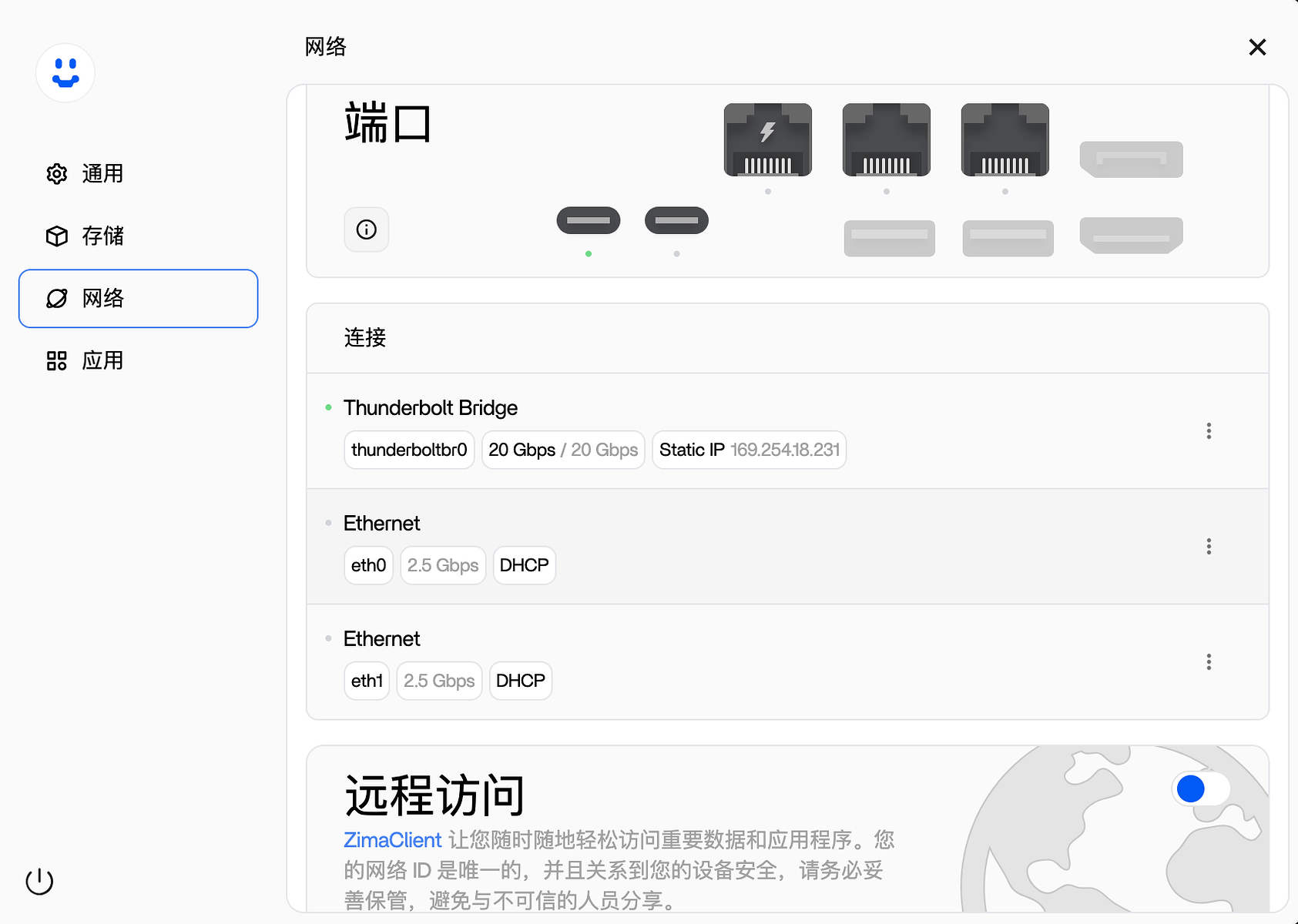Viewport: 1298px width, 924px height.
Task: Click the thunderboltbr0 interface tag
Action: click(409, 450)
